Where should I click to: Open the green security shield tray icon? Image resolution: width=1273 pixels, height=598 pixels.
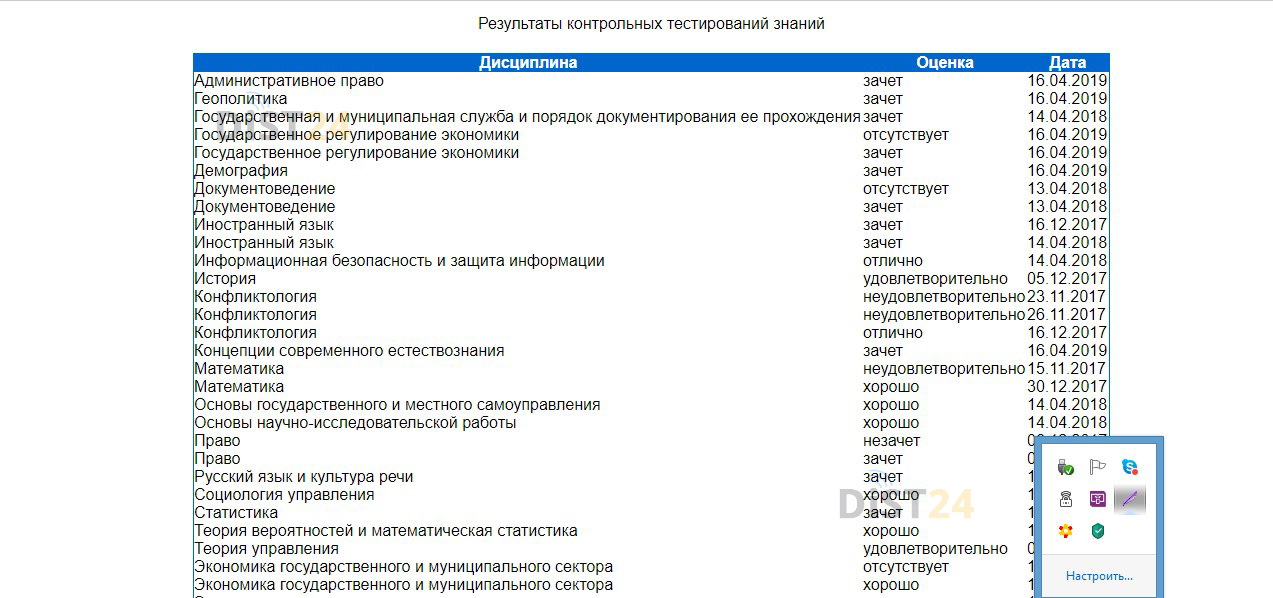[1097, 529]
